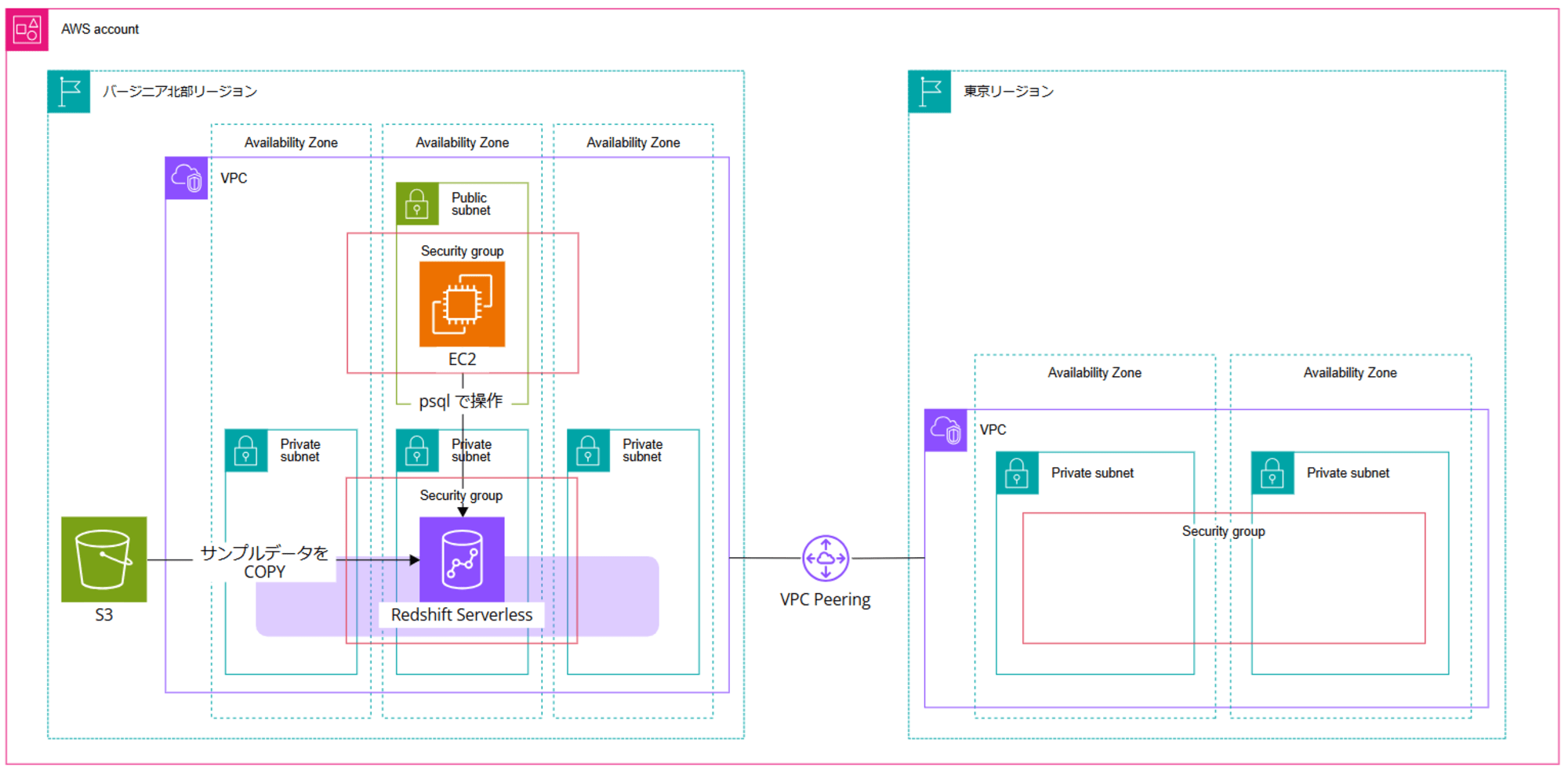Click the 'VPC' label in Virginia region
The image size is (1568, 771).
point(234,179)
